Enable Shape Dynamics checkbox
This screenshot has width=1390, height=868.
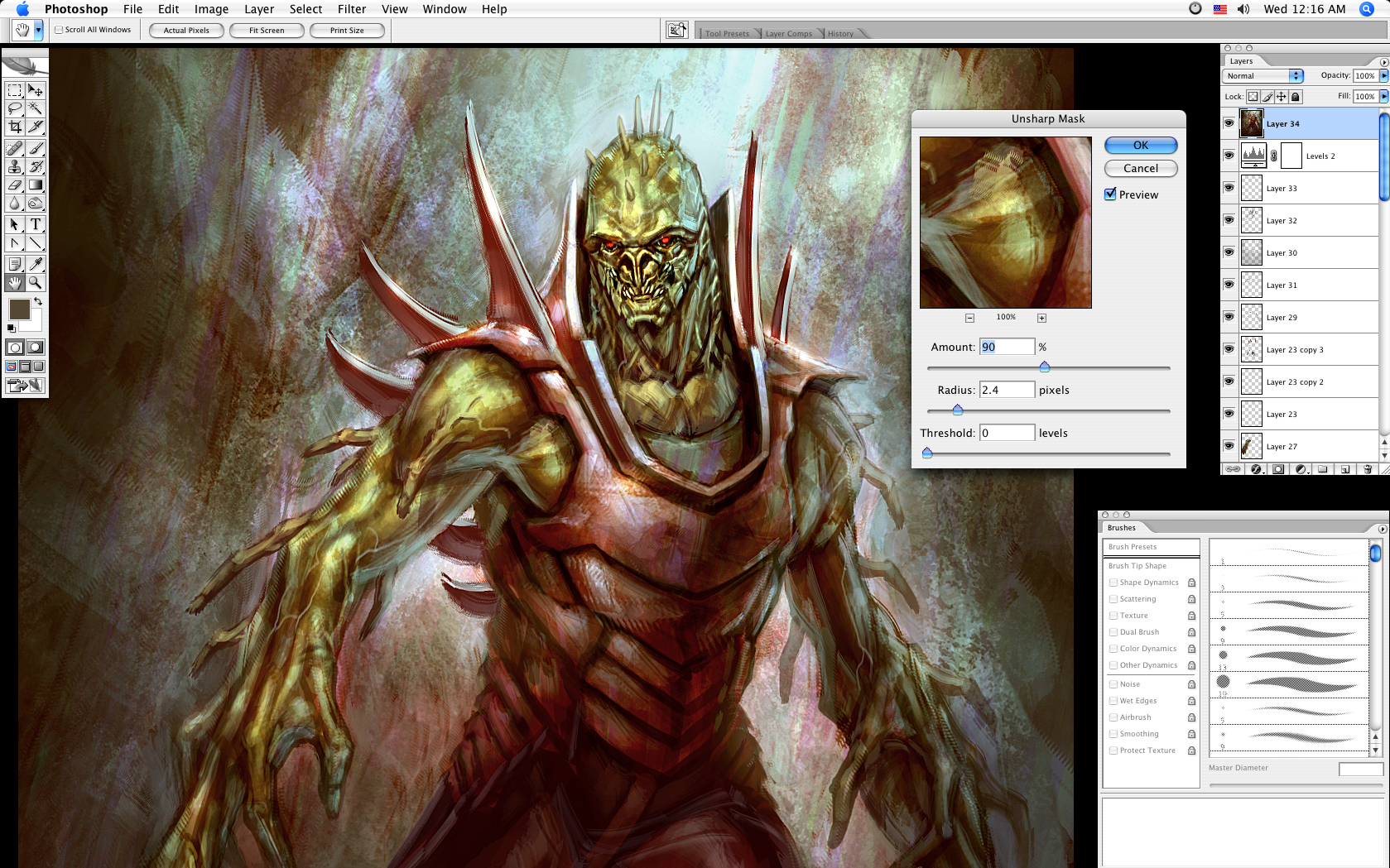pyautogui.click(x=1113, y=583)
